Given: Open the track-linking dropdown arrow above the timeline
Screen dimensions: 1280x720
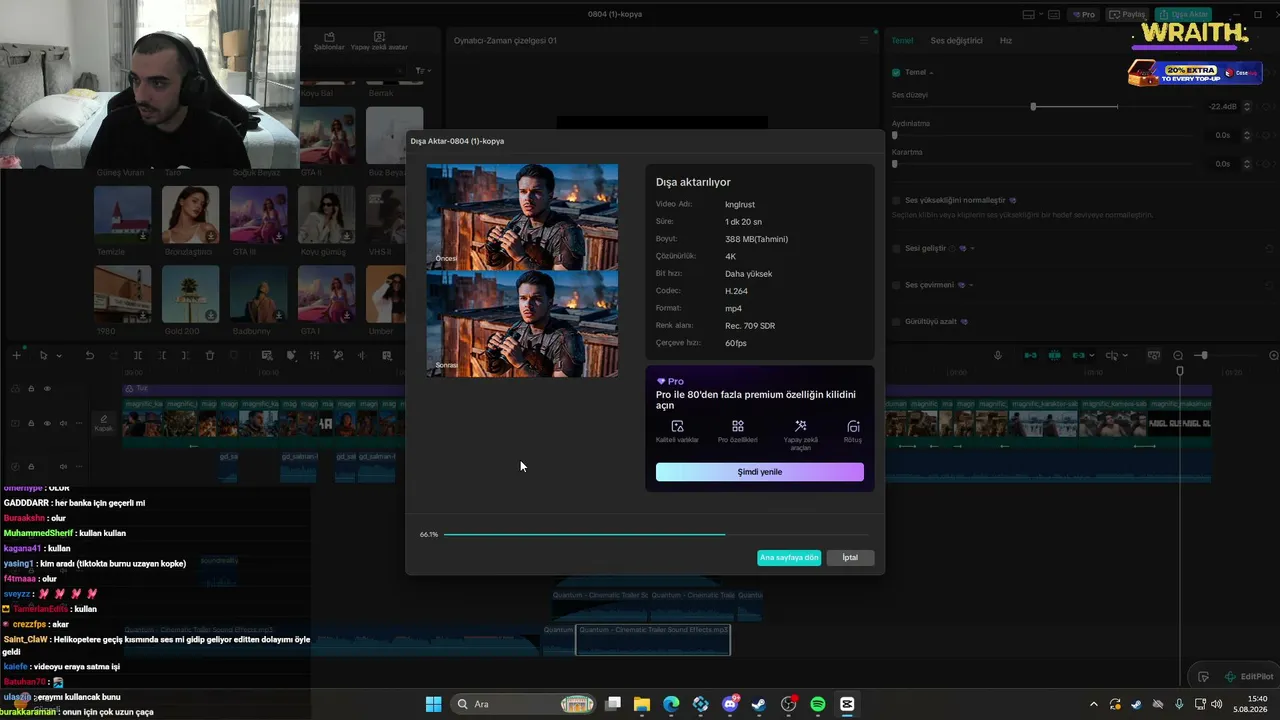Looking at the screenshot, I should coord(1091,356).
